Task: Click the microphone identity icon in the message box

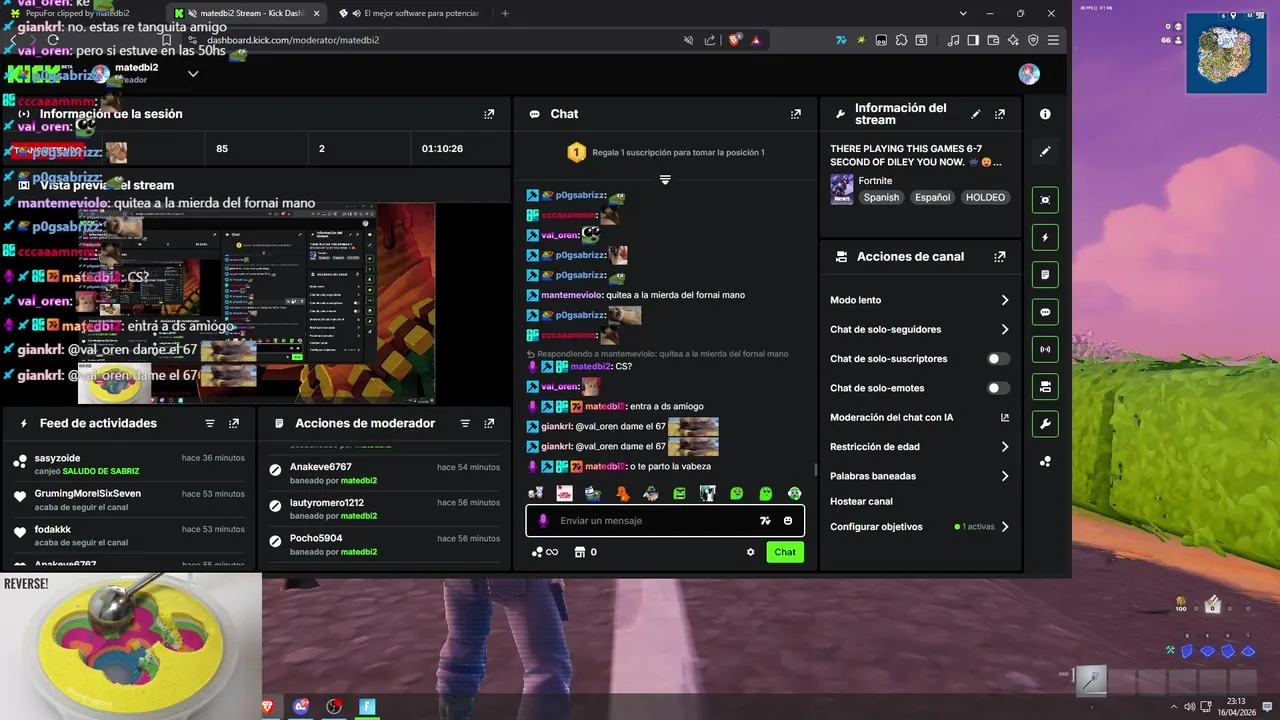Action: coord(544,521)
